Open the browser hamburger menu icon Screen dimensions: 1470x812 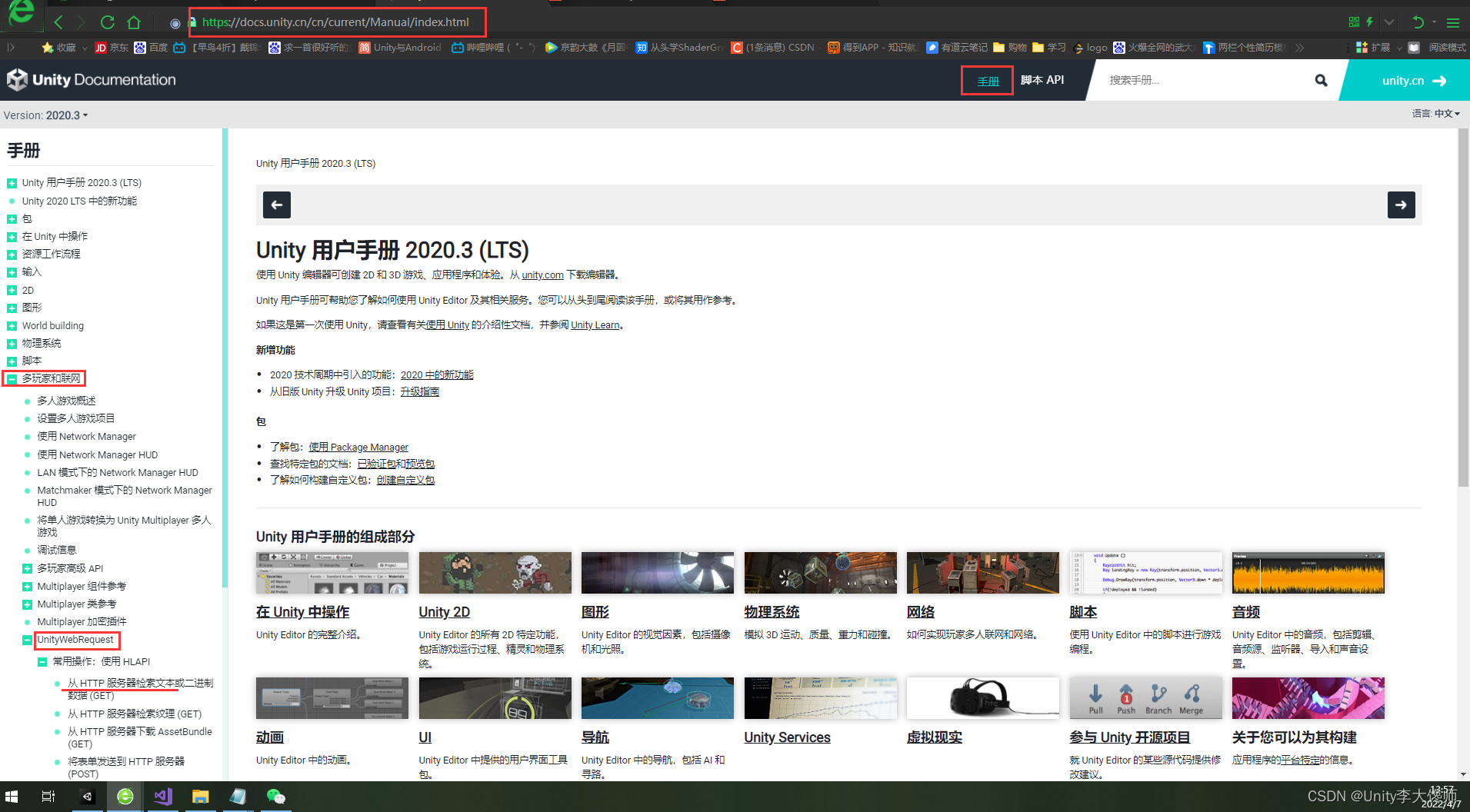[x=1453, y=22]
